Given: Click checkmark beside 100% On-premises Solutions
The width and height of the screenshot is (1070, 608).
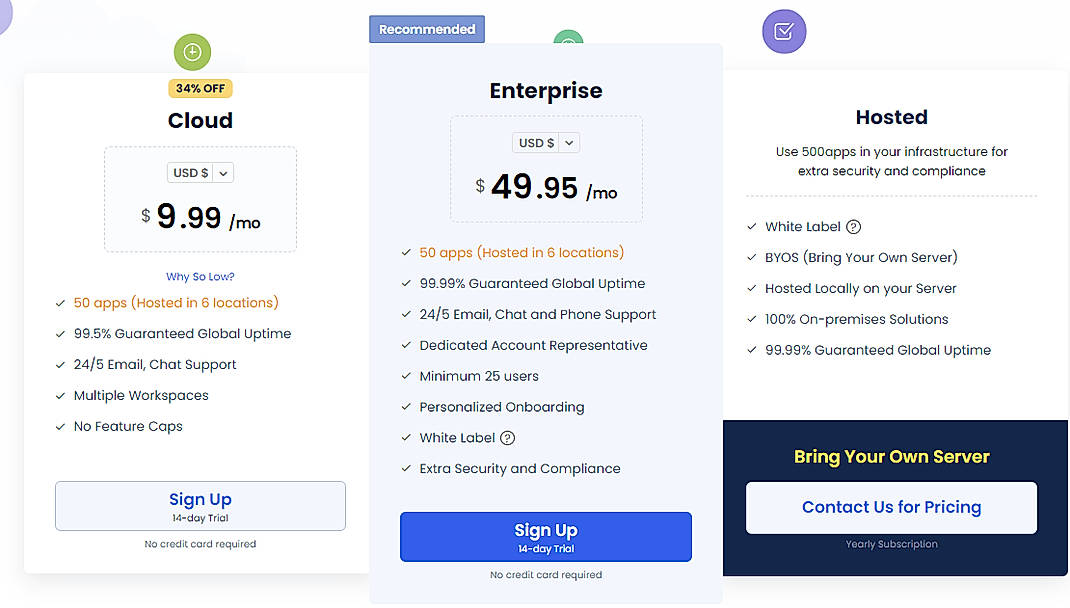Looking at the screenshot, I should [752, 319].
